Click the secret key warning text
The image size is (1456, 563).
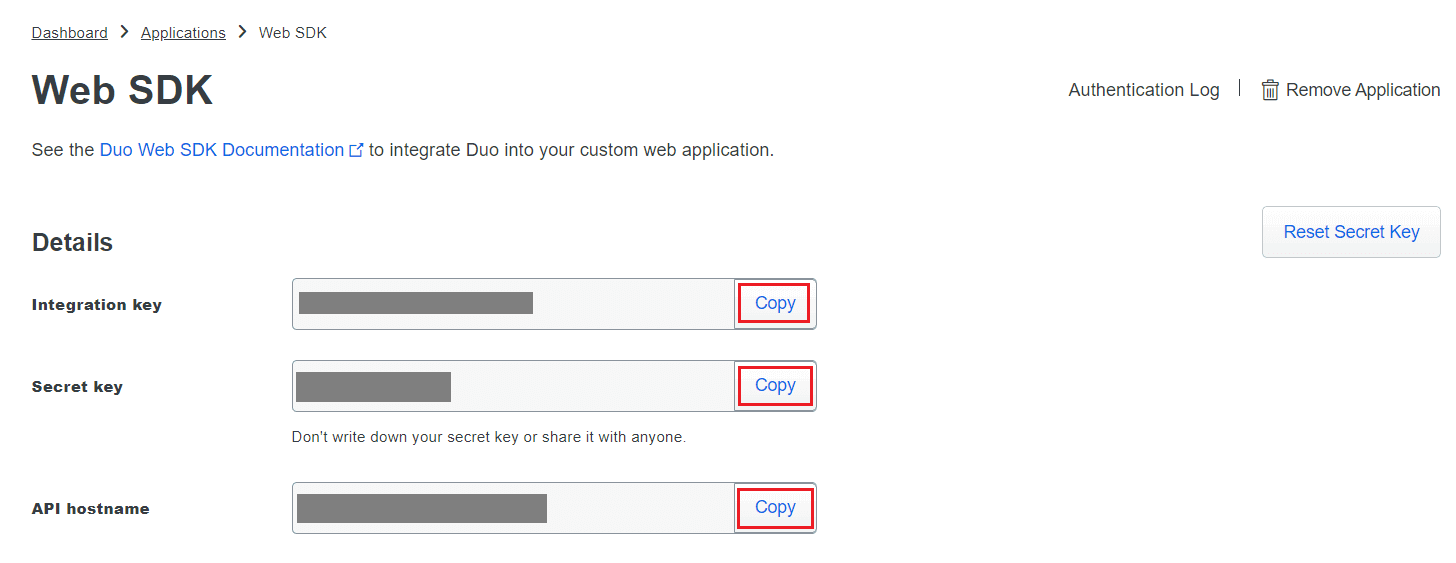coord(488,437)
